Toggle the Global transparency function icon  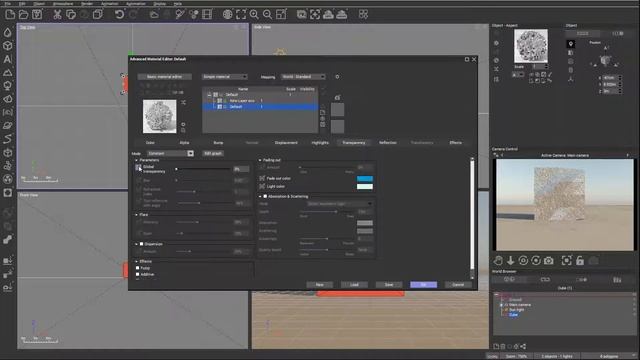tap(138, 168)
